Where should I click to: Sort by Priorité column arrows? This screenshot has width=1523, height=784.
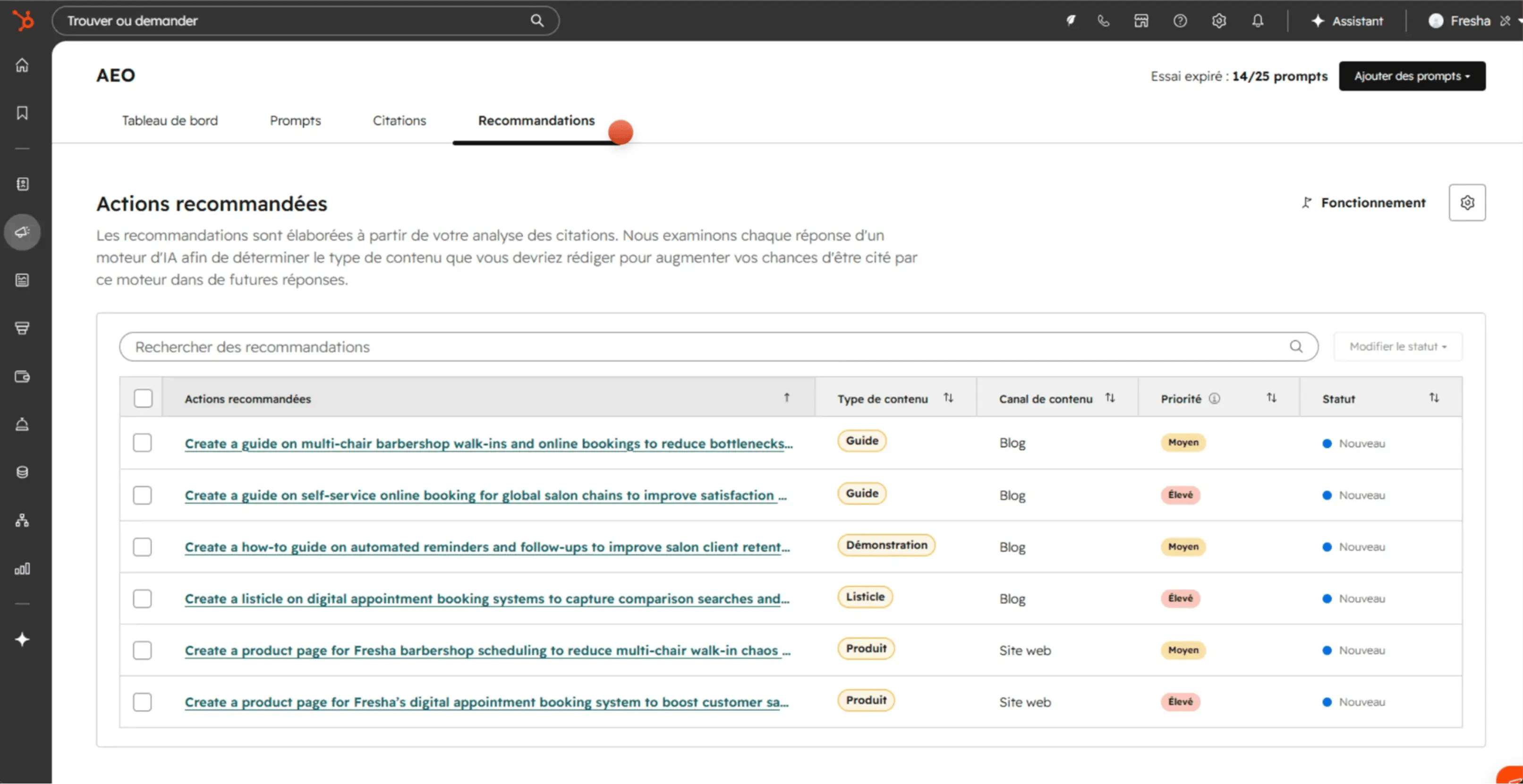tap(1271, 397)
